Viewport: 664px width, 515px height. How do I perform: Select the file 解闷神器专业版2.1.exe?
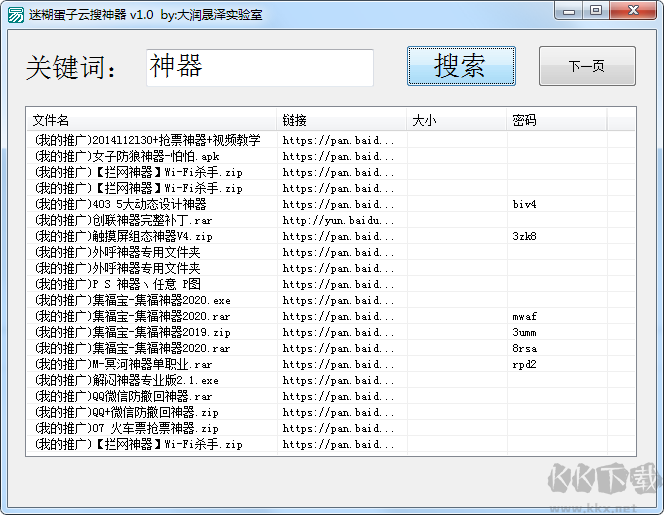(x=127, y=380)
